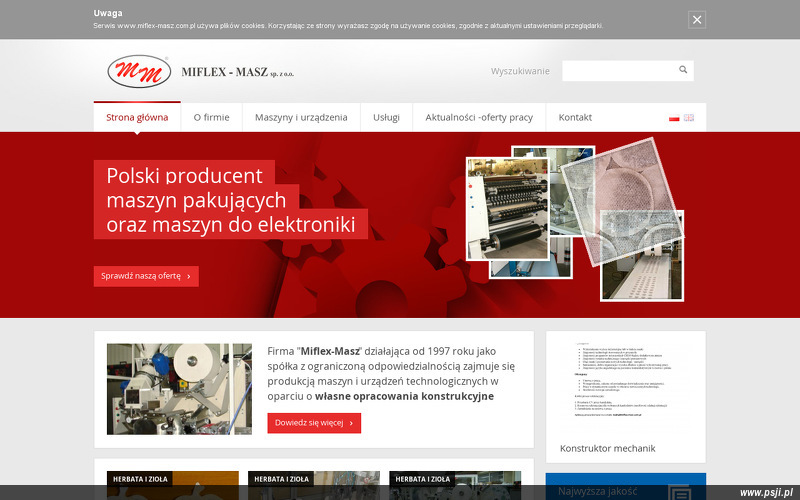Screen dimensions: 800x500
Task: Switch language with the British flag
Action: click(x=689, y=118)
